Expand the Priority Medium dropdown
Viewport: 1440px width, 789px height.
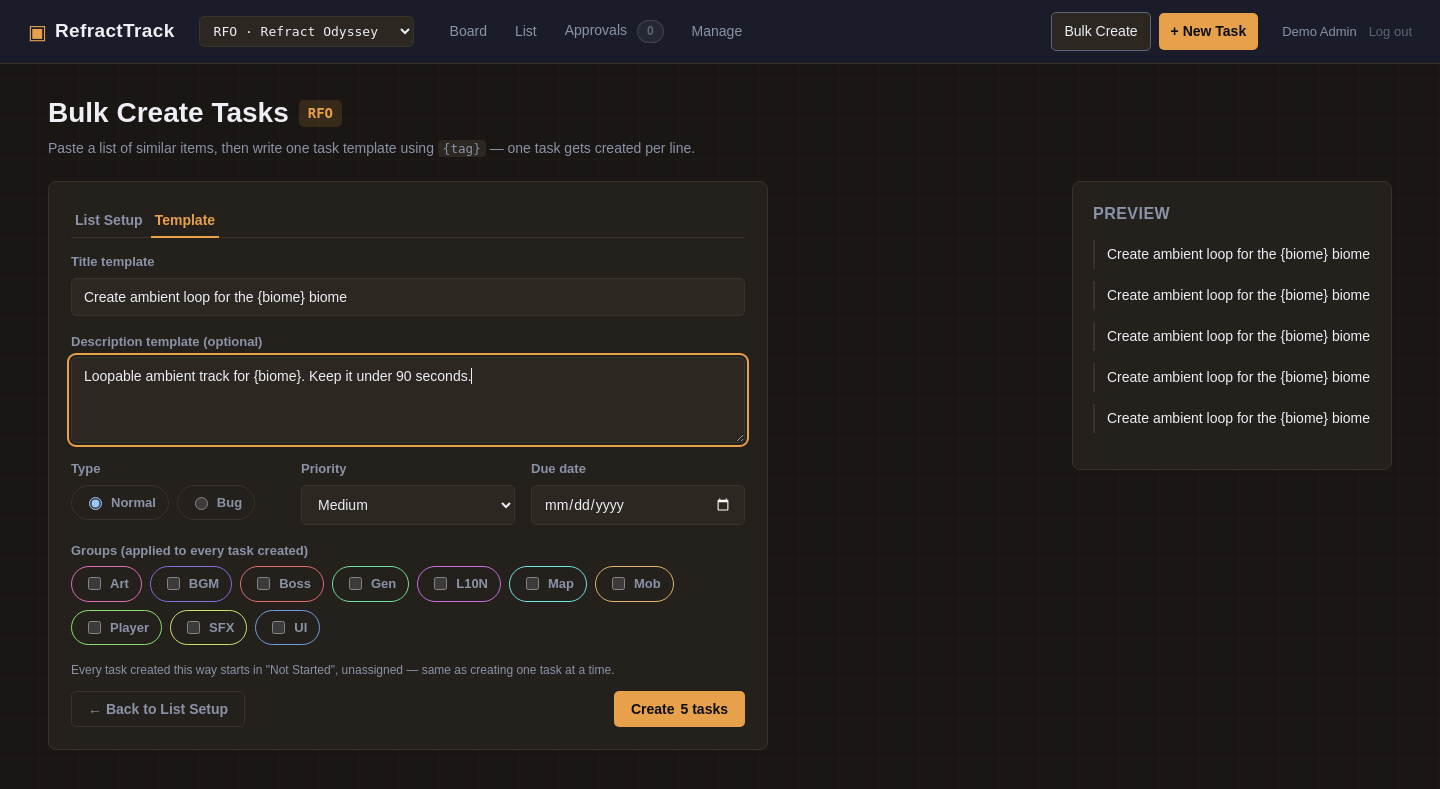pos(408,505)
